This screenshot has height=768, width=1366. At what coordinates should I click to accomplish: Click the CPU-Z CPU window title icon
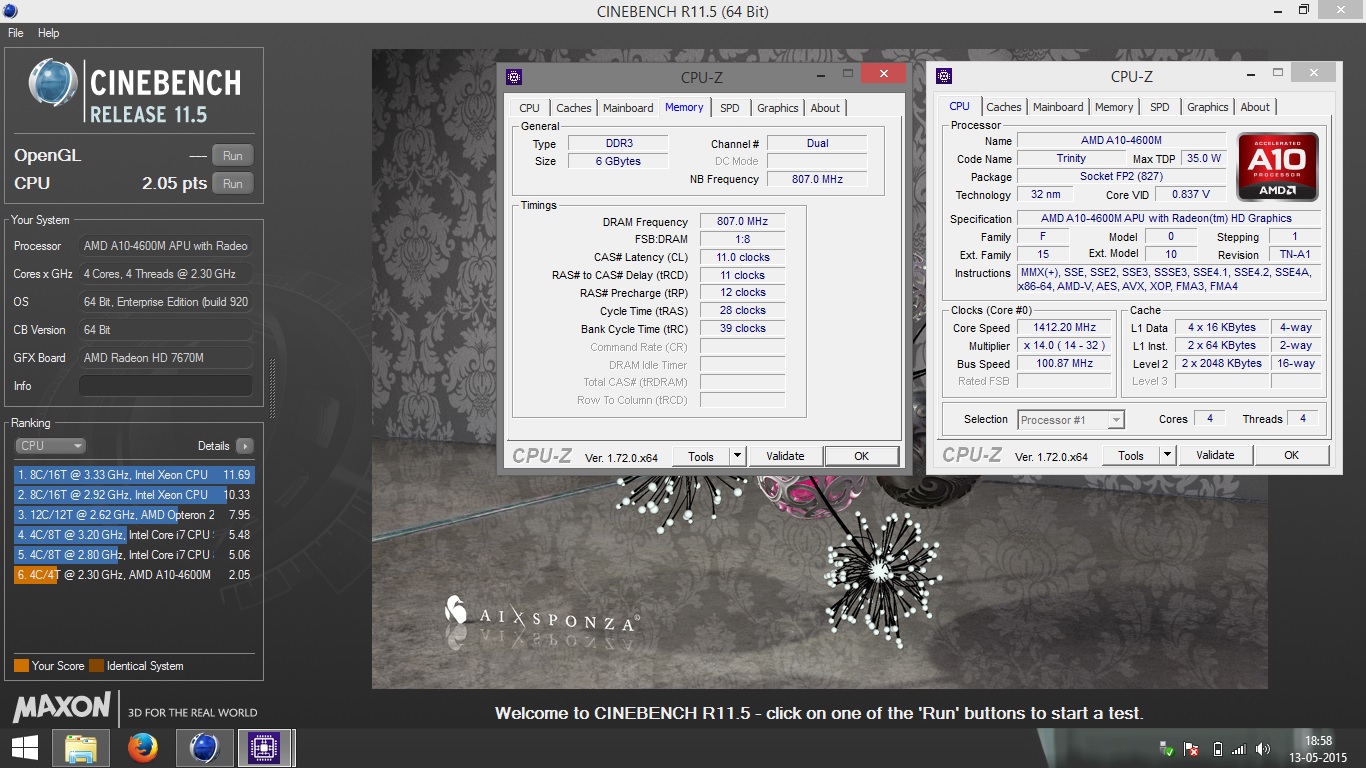[x=944, y=76]
